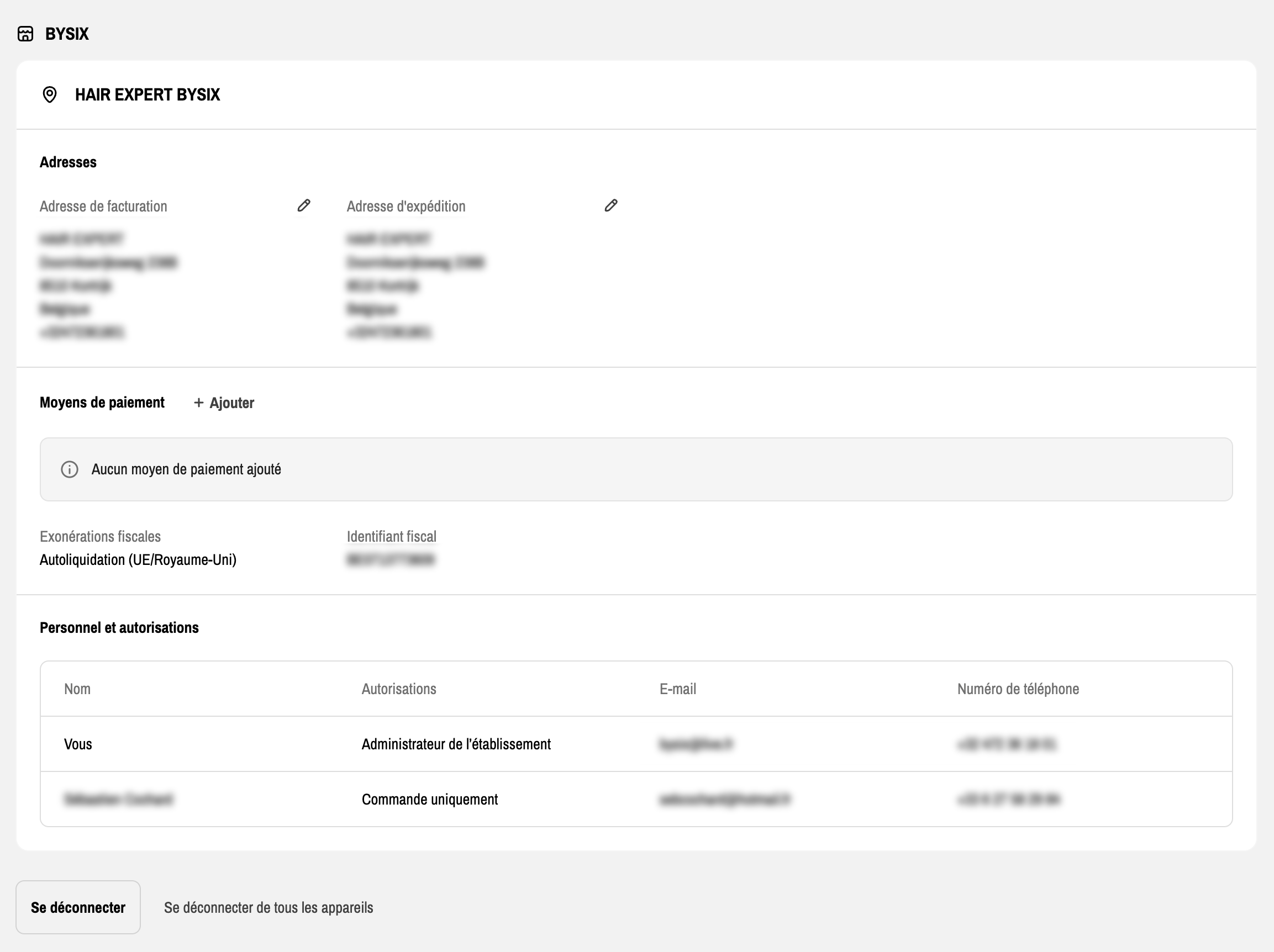Click the Identifiant fiscal label
The height and width of the screenshot is (952, 1274).
click(x=392, y=536)
